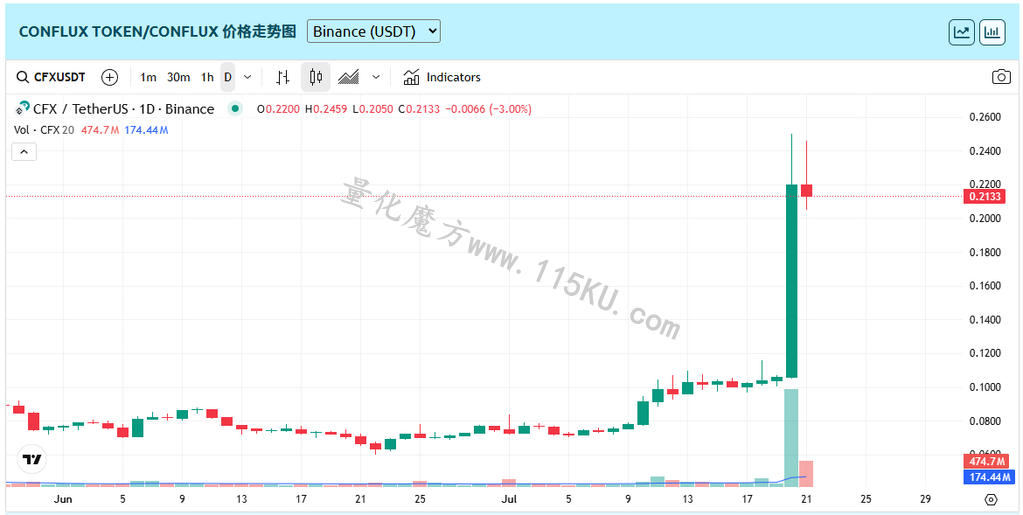Image resolution: width=1023 pixels, height=515 pixels.
Task: Select the 30m timeframe
Action: (178, 77)
